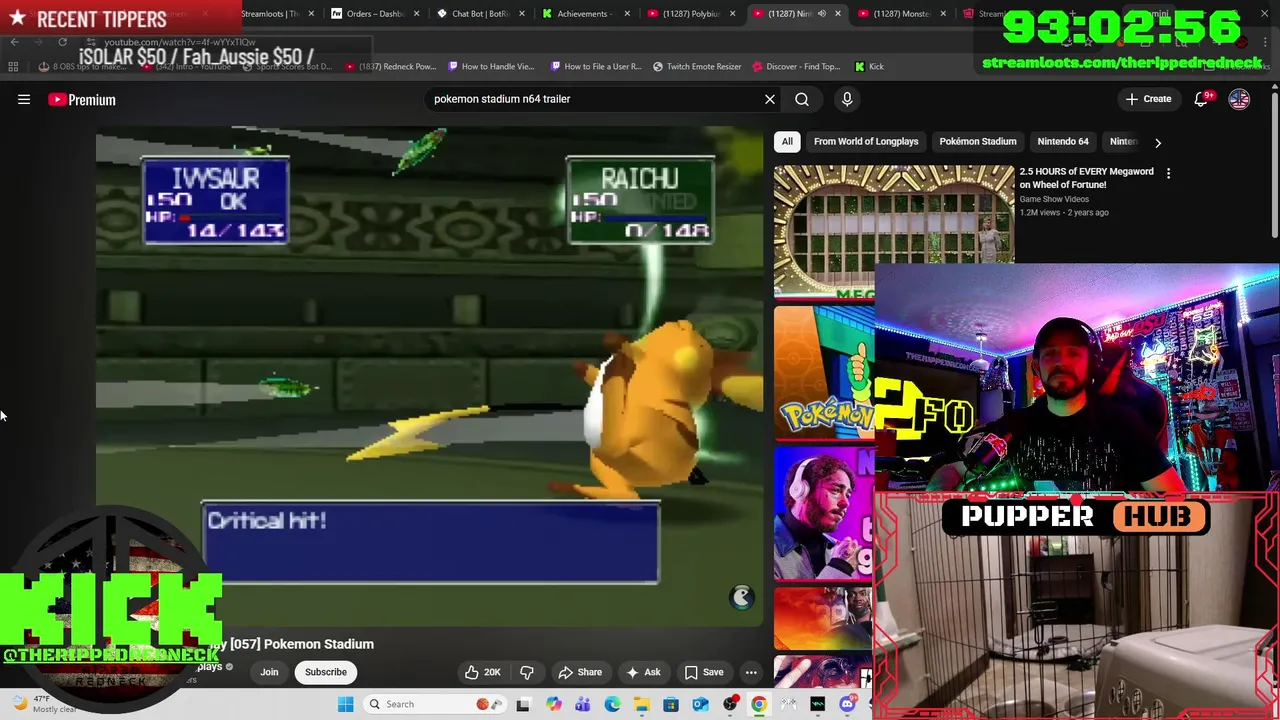
Task: Open the YouTube hamburger guide menu
Action: pyautogui.click(x=24, y=99)
